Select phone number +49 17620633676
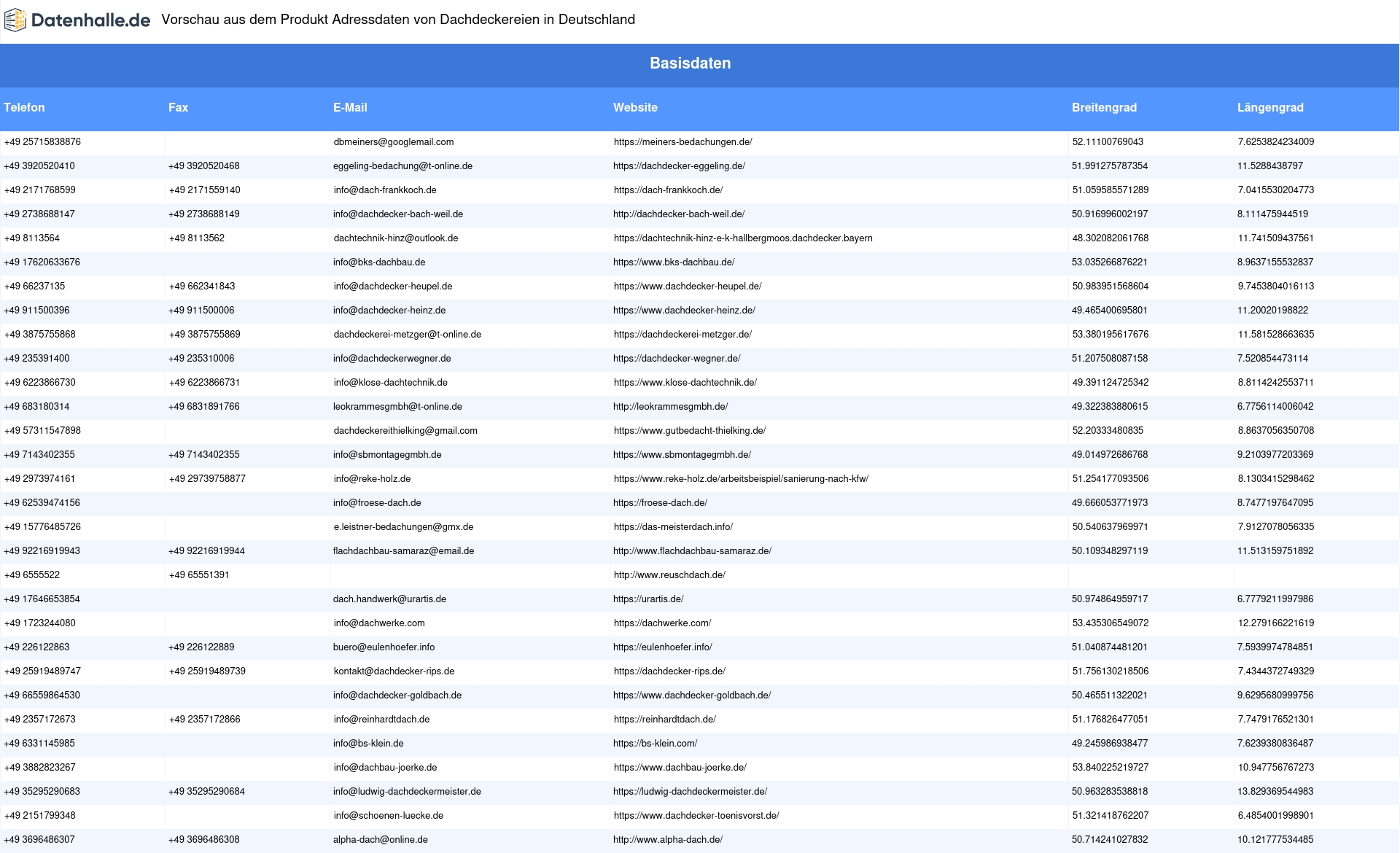The width and height of the screenshot is (1400, 853). 42,262
